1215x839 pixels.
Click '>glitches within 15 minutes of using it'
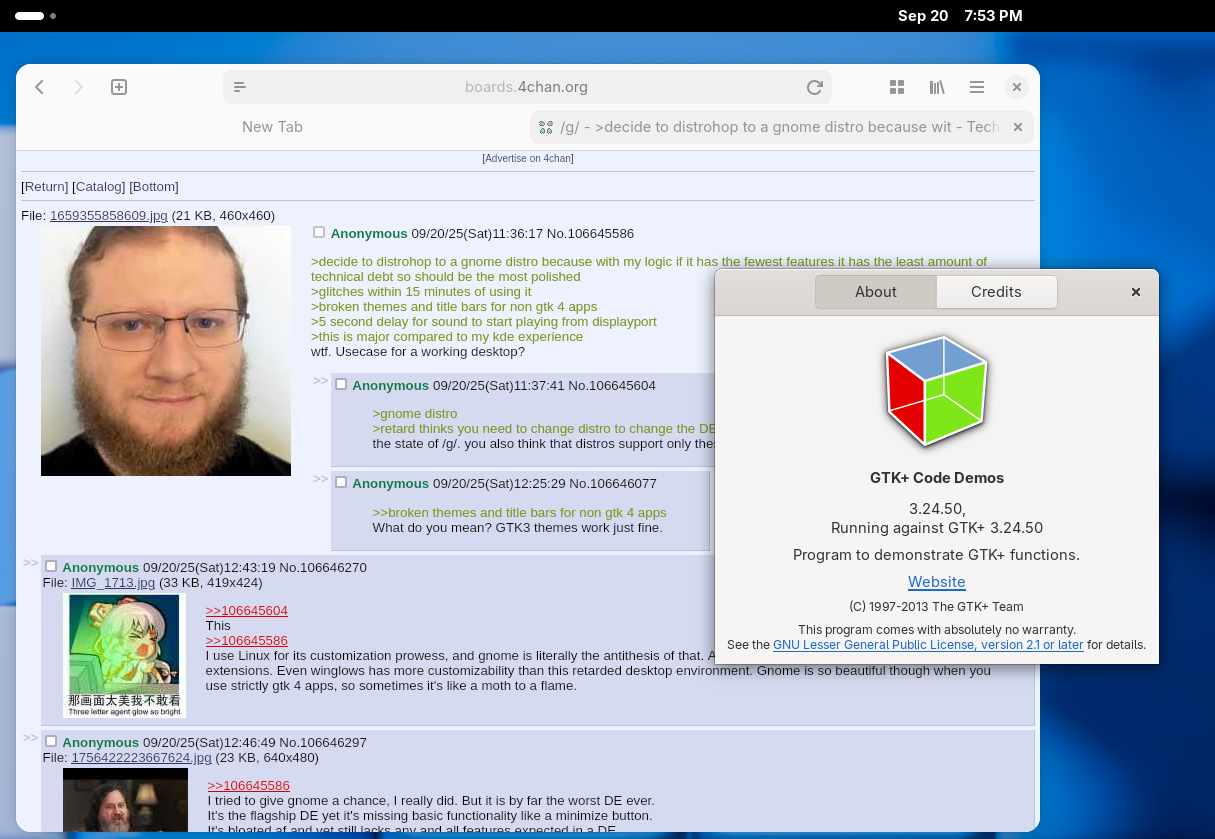click(421, 292)
